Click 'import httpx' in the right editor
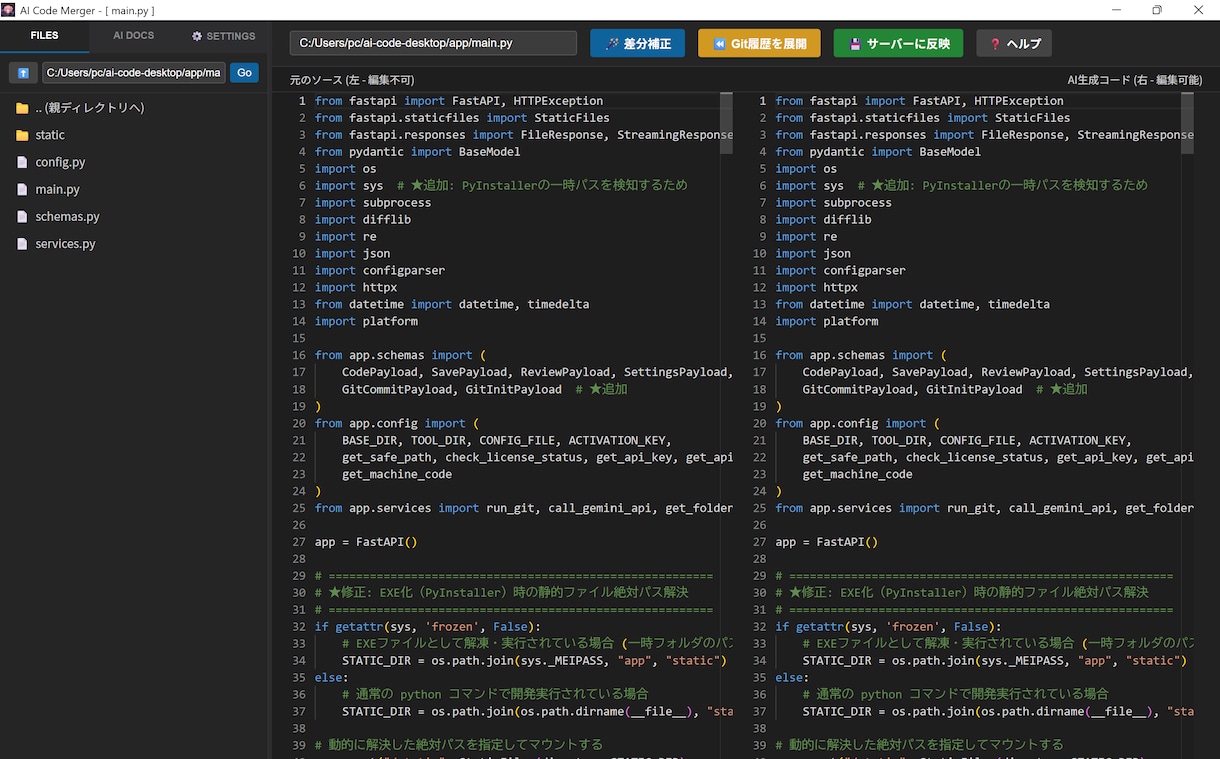 tap(816, 287)
